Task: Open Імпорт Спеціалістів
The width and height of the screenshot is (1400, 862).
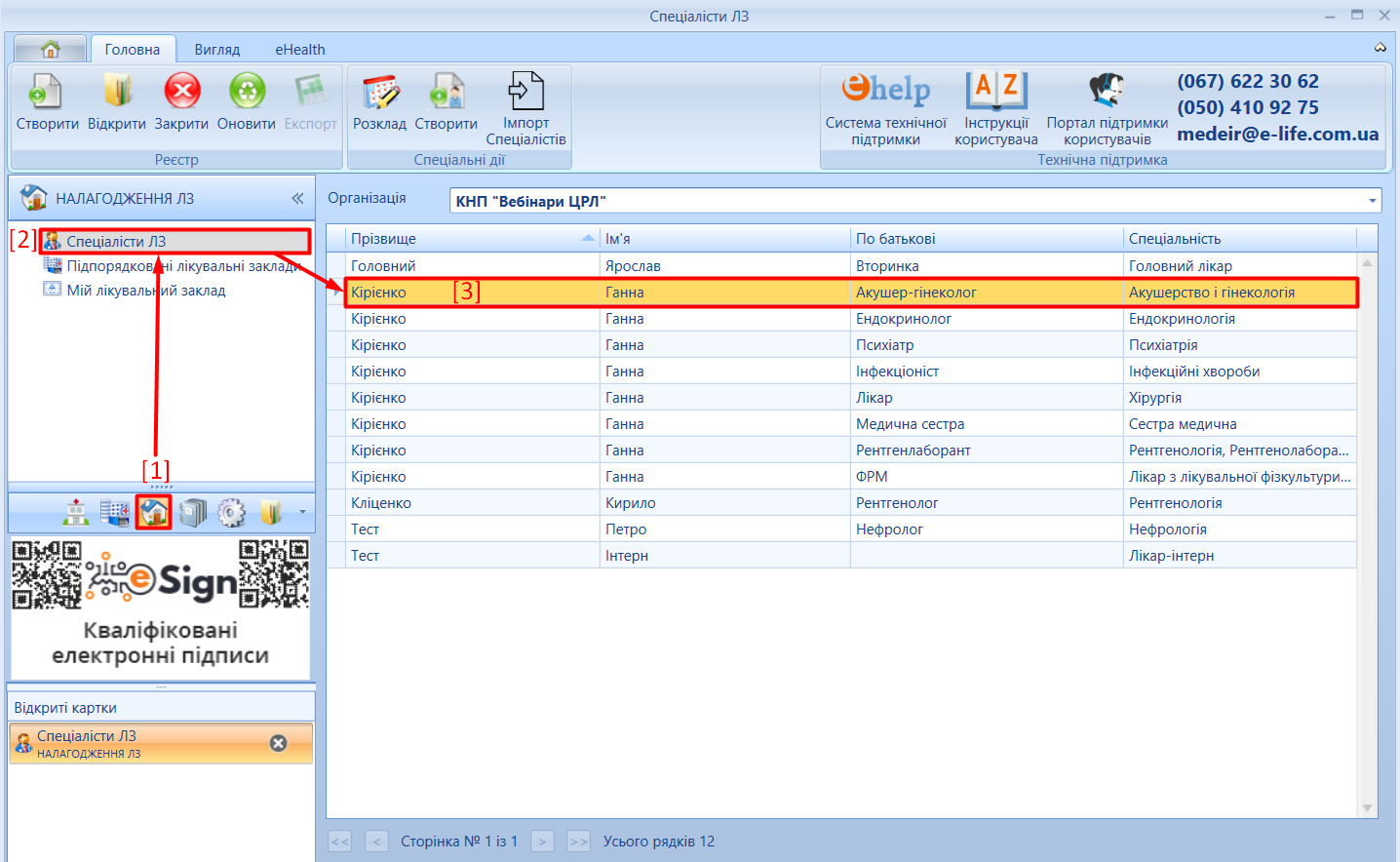Action: click(526, 108)
